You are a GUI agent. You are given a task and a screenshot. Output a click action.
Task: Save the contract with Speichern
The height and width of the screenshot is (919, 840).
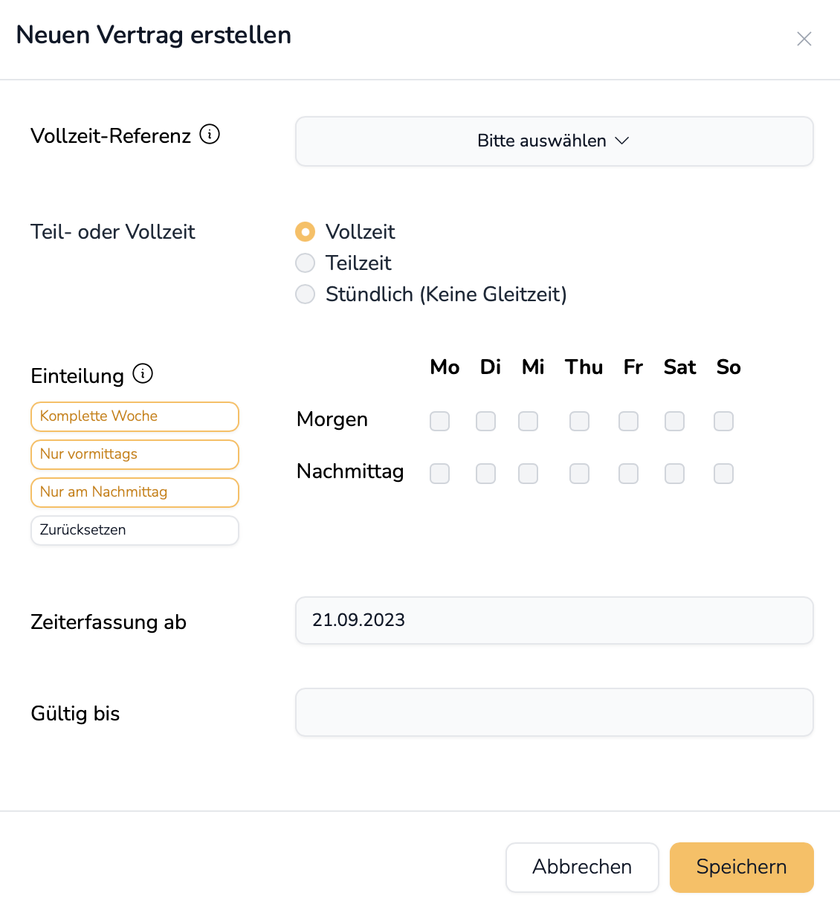(x=741, y=867)
